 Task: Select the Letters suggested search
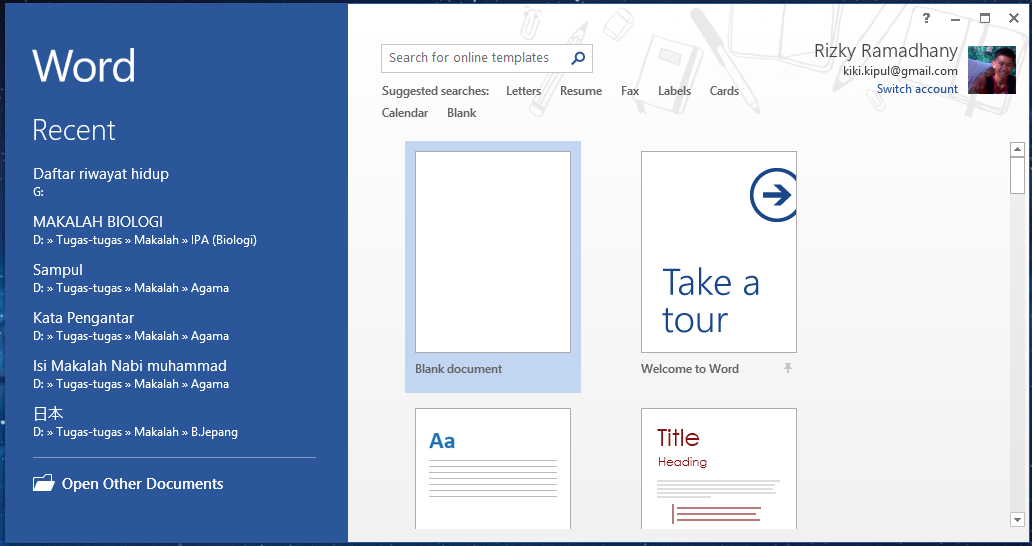coord(523,91)
